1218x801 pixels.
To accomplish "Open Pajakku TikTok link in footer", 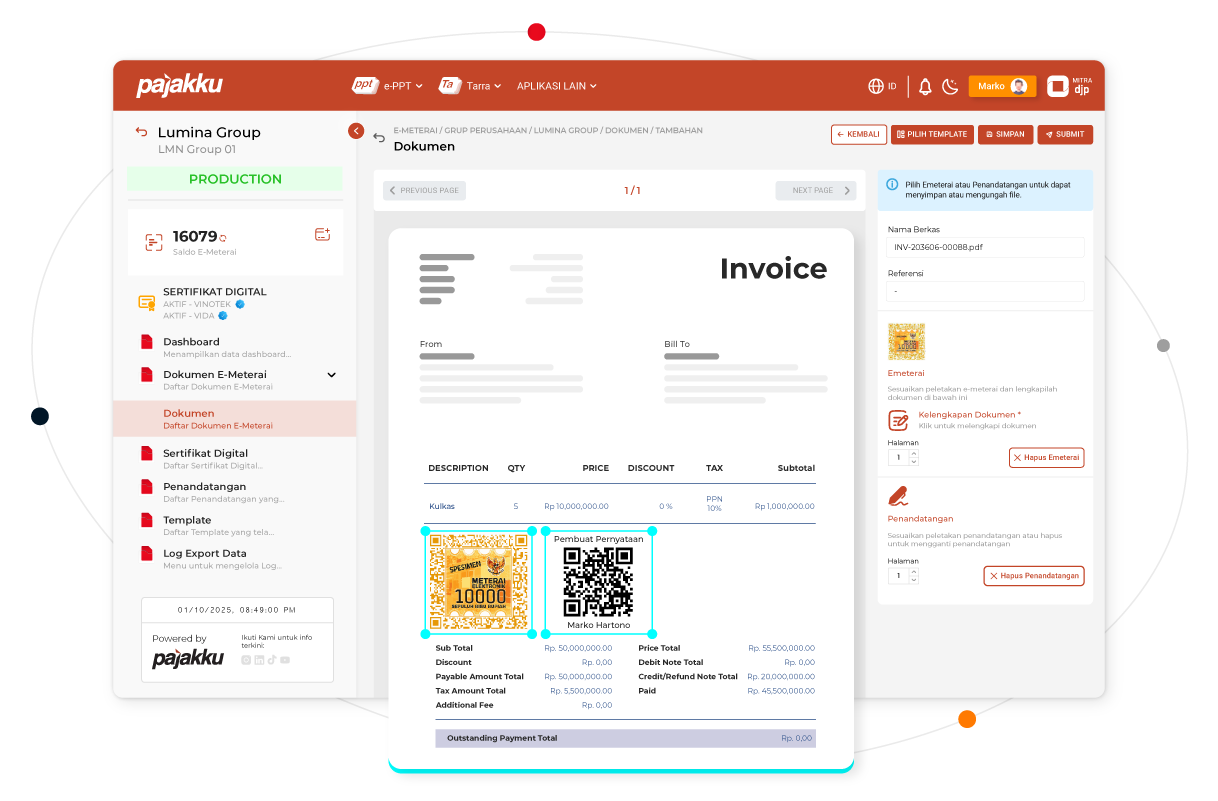I will (x=272, y=660).
